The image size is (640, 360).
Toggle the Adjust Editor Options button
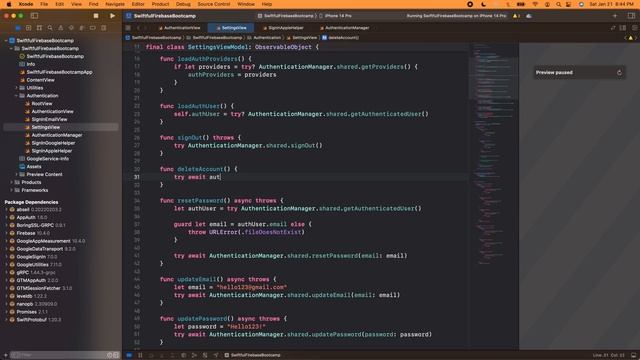coord(623,28)
